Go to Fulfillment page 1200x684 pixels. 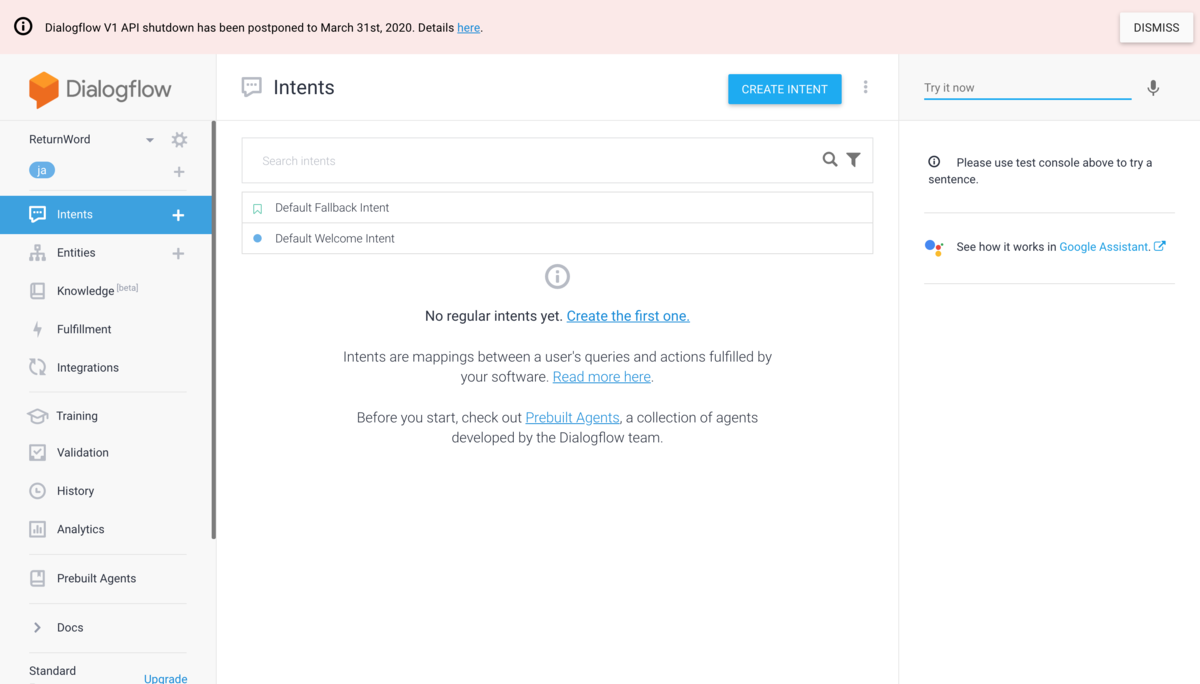[84, 329]
